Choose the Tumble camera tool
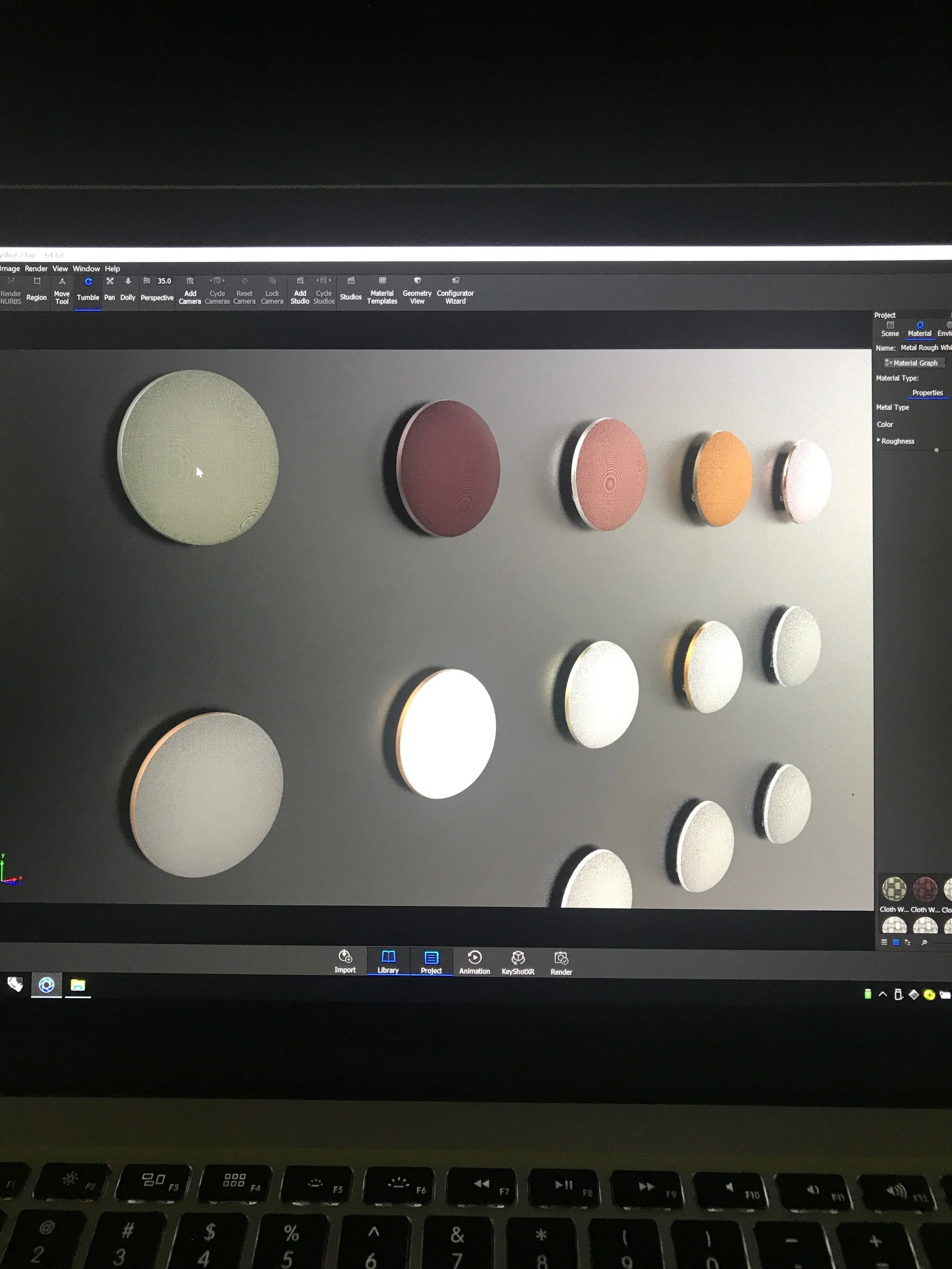Viewport: 952px width, 1269px height. tap(88, 290)
